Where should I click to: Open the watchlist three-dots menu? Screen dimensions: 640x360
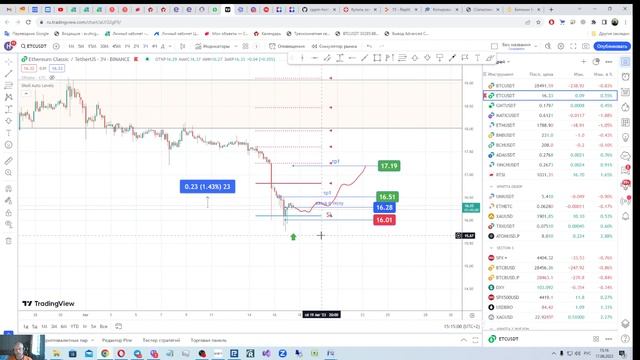pos(609,62)
